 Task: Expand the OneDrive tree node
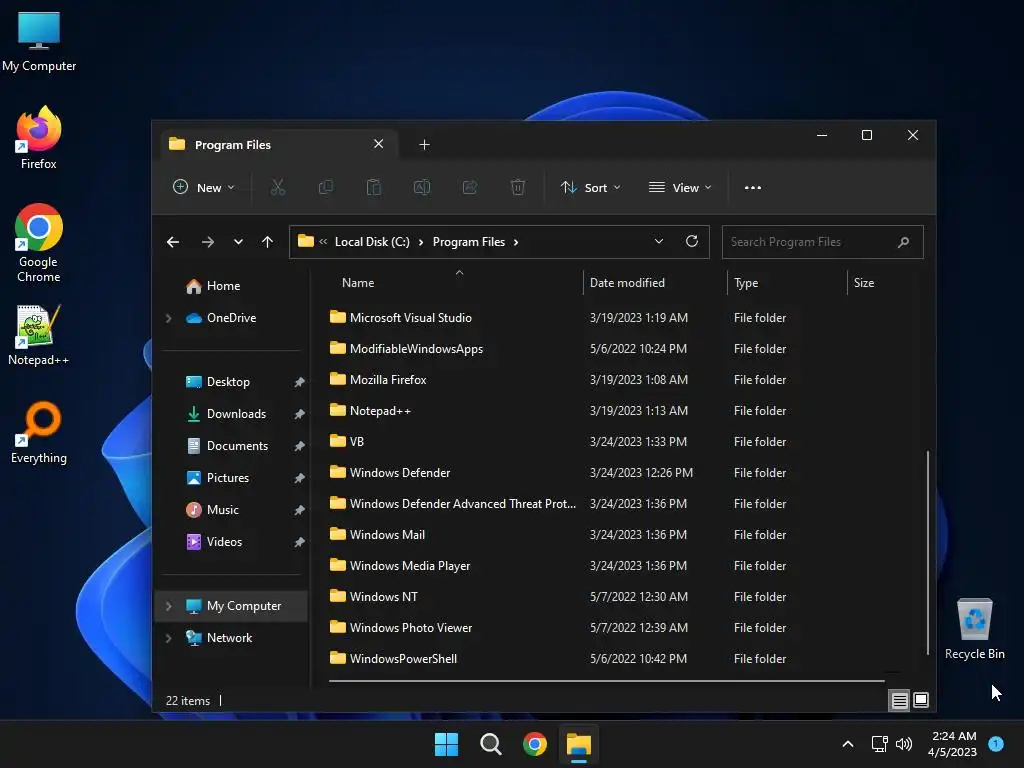pyautogui.click(x=168, y=318)
